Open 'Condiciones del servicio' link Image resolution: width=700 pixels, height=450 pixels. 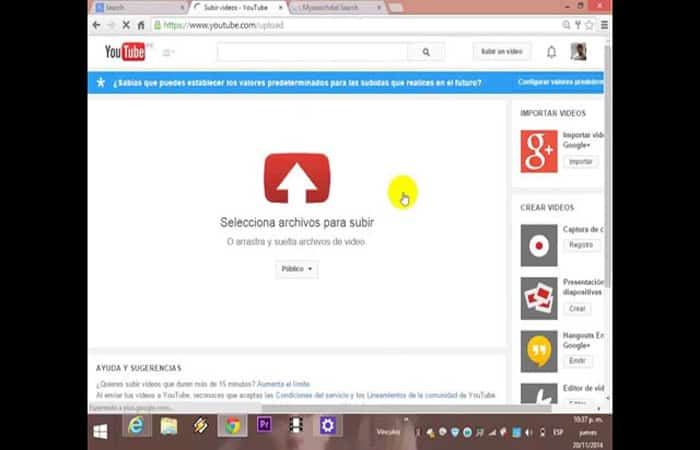click(312, 396)
